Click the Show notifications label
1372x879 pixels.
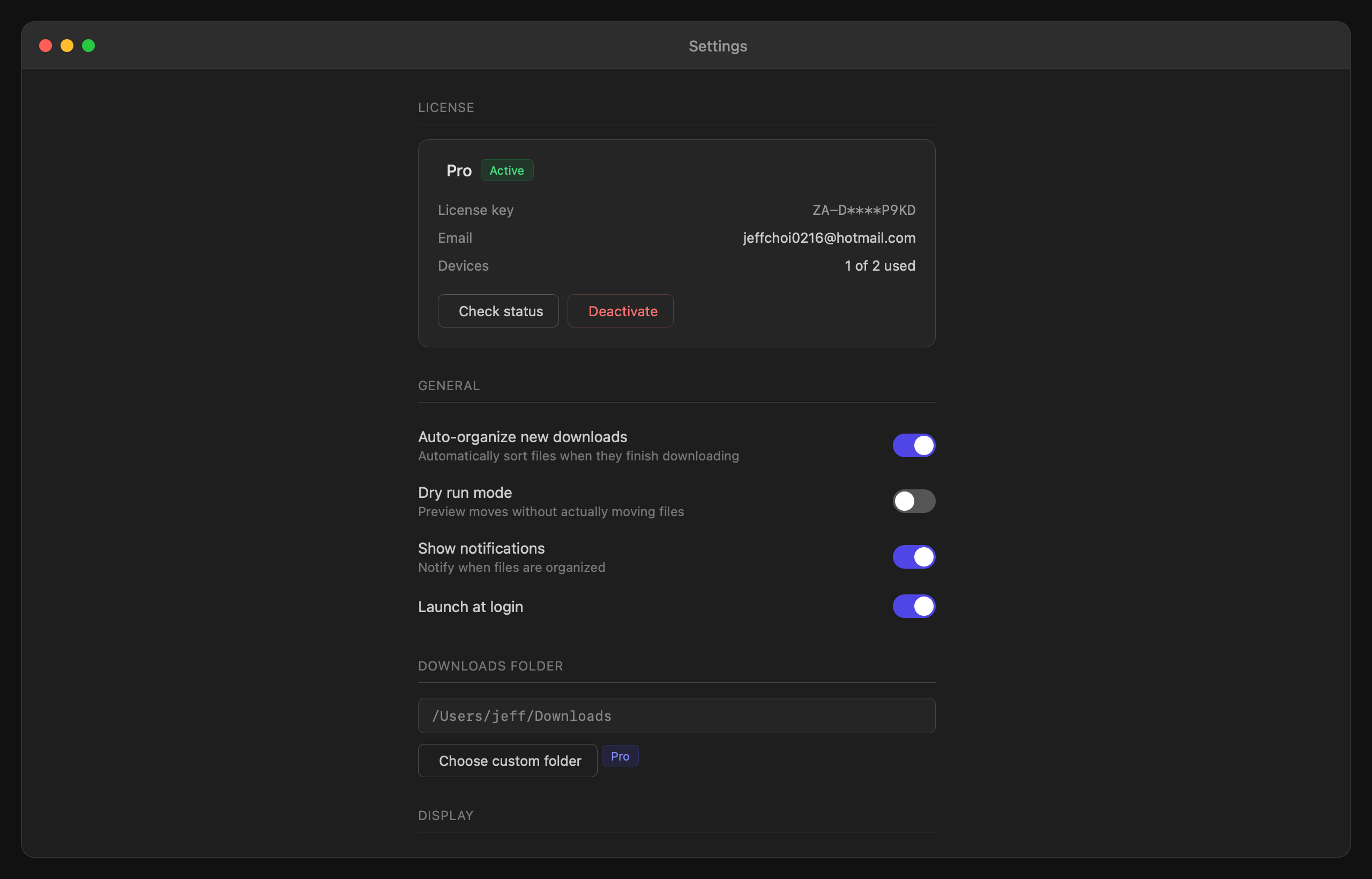[x=482, y=548]
